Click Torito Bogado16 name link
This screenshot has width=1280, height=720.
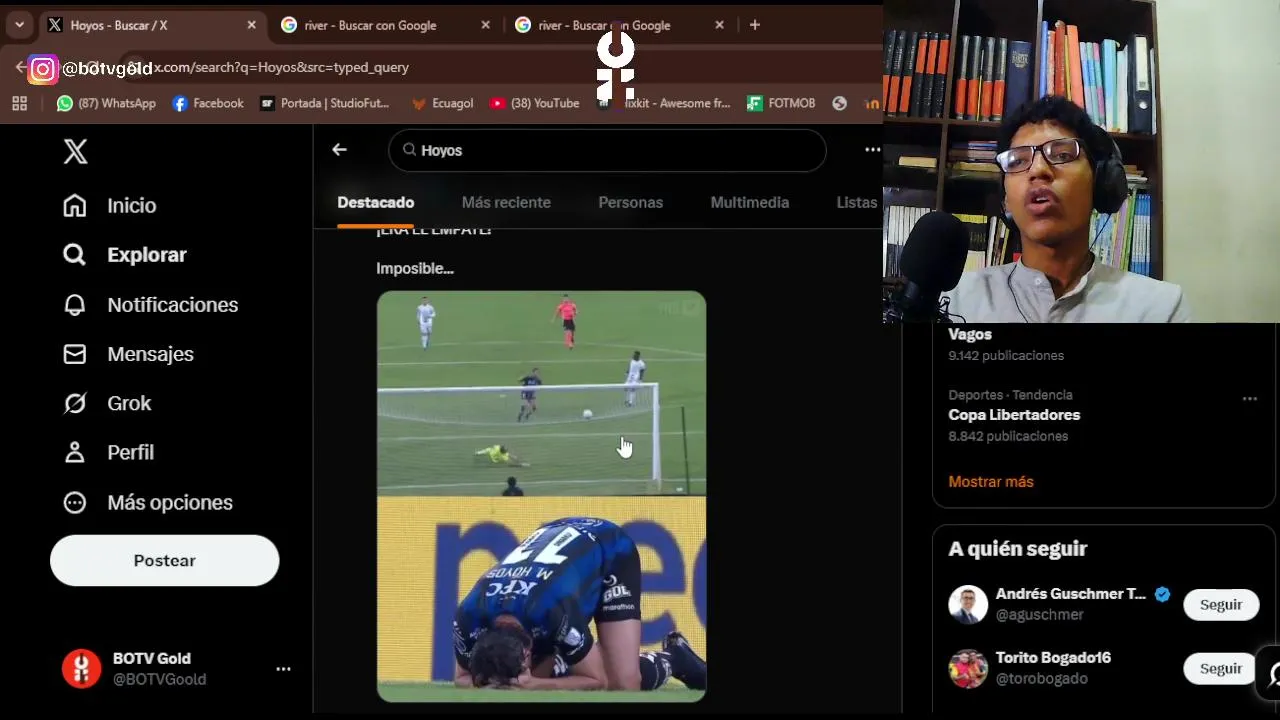tap(1053, 658)
